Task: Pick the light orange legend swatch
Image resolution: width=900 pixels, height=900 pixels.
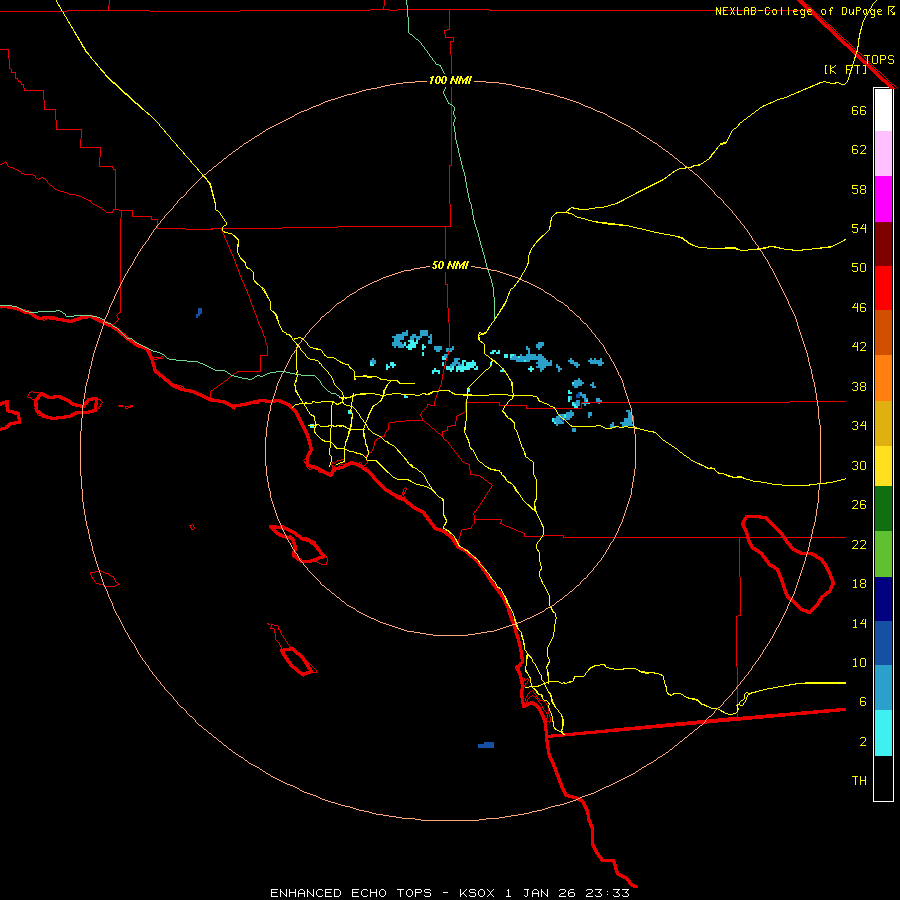Action: pos(883,378)
